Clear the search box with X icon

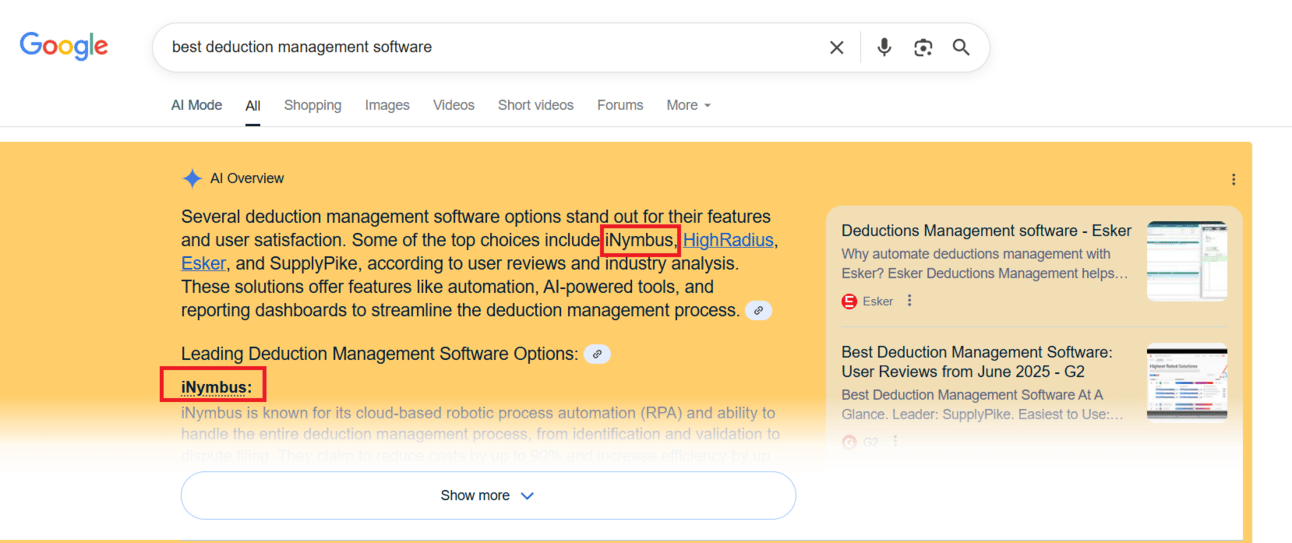[837, 48]
